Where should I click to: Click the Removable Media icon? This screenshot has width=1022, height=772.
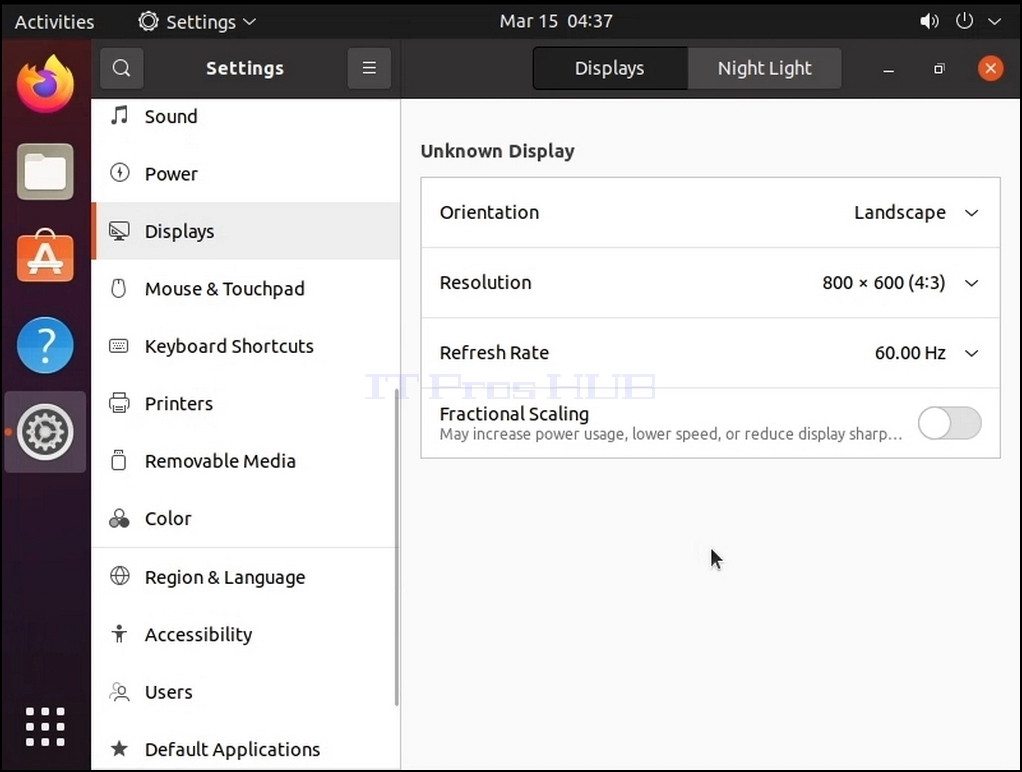tap(119, 460)
